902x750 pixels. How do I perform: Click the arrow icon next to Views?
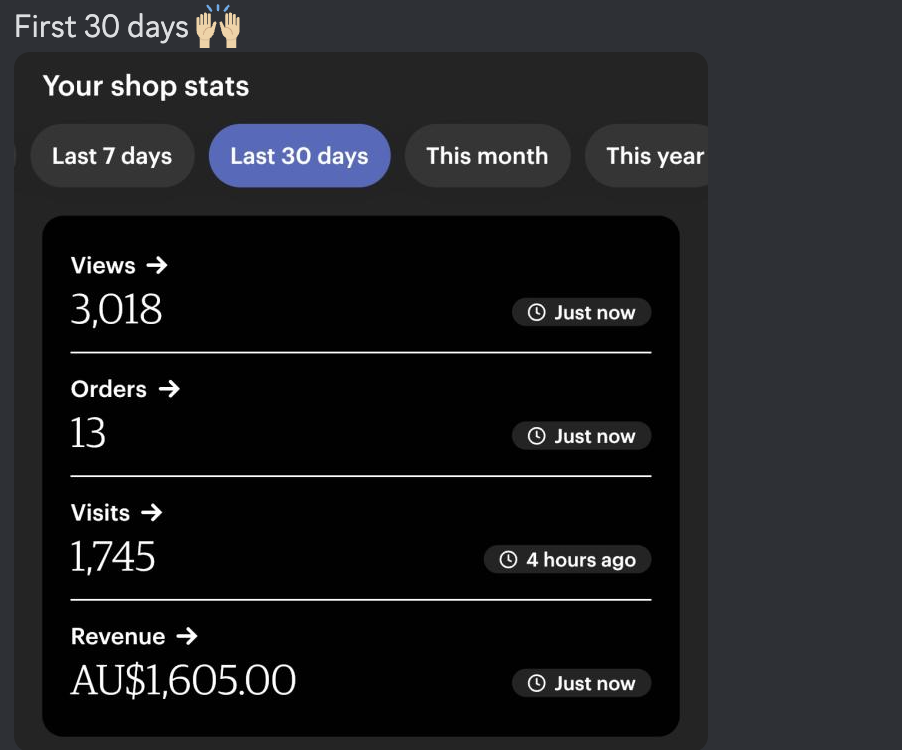[x=156, y=266]
